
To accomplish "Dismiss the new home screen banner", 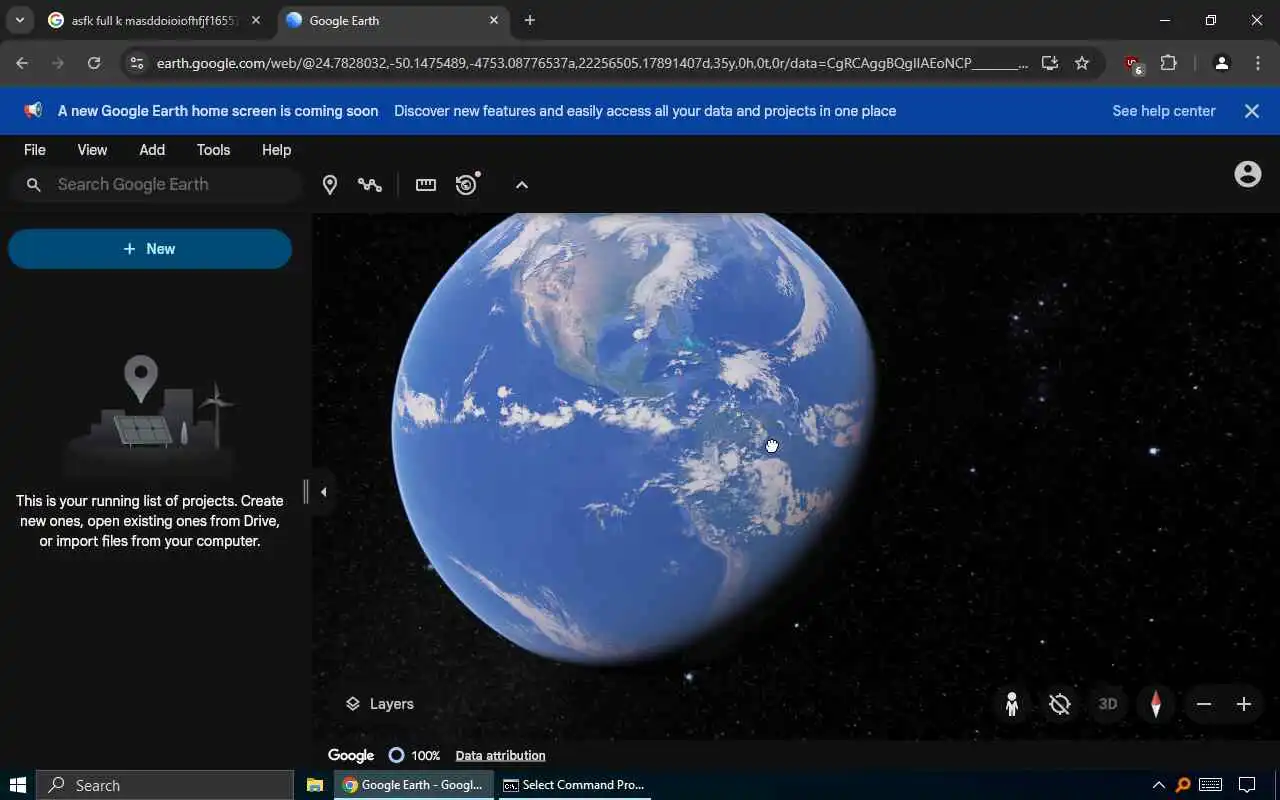I will coord(1252,111).
